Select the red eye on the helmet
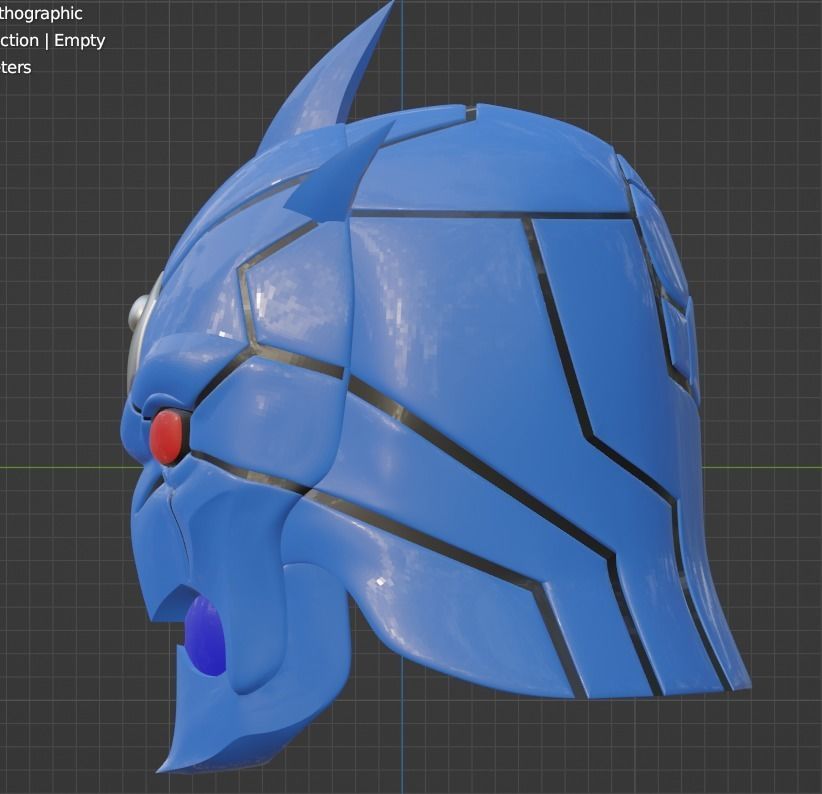The height and width of the screenshot is (794, 822). (166, 437)
